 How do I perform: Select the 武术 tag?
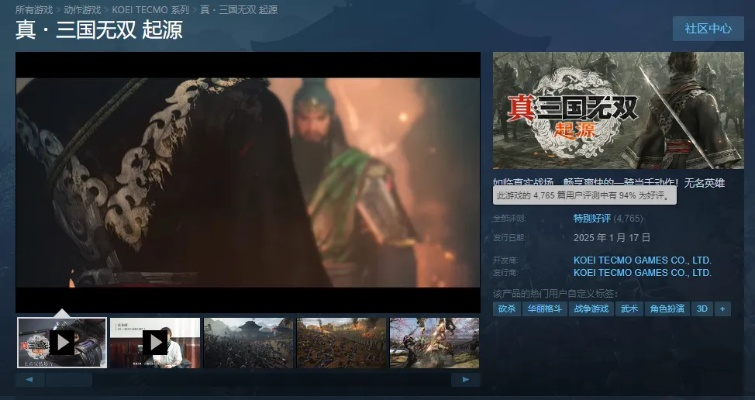[629, 309]
